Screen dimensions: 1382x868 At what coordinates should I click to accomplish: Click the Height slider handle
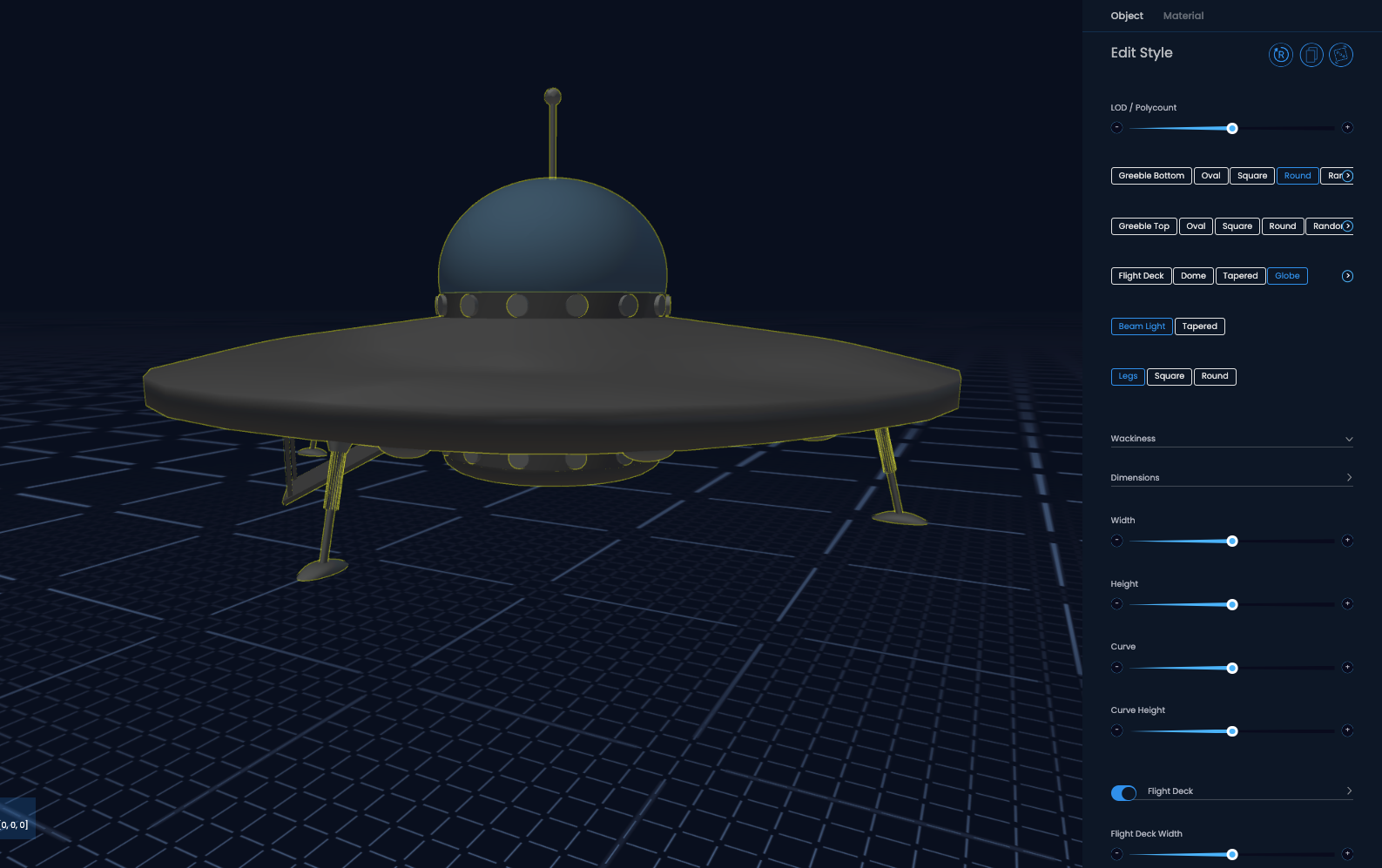coord(1232,605)
